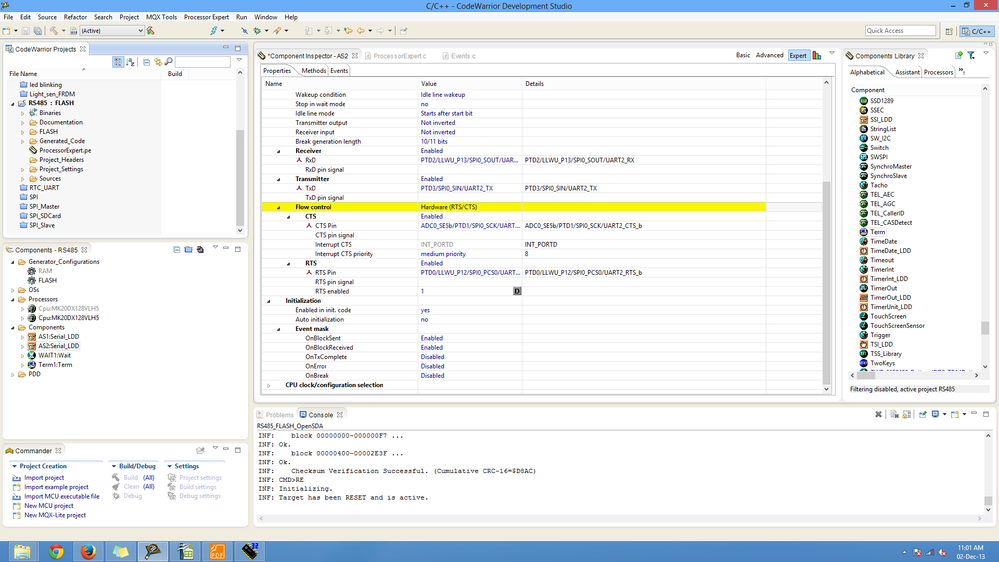This screenshot has height=562, width=999.
Task: Open the Refactor menu
Action: (75, 17)
